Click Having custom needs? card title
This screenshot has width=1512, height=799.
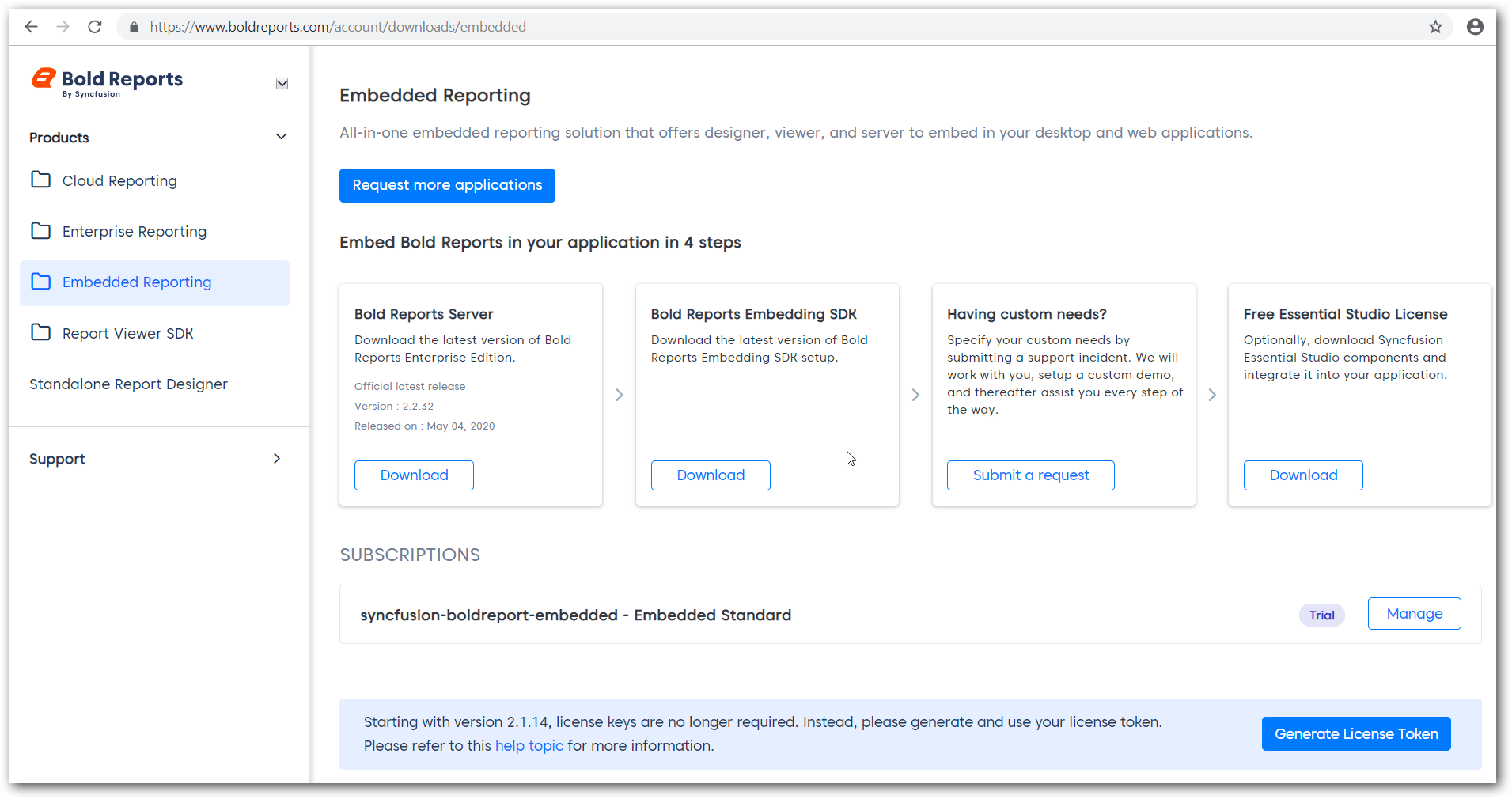(1027, 314)
